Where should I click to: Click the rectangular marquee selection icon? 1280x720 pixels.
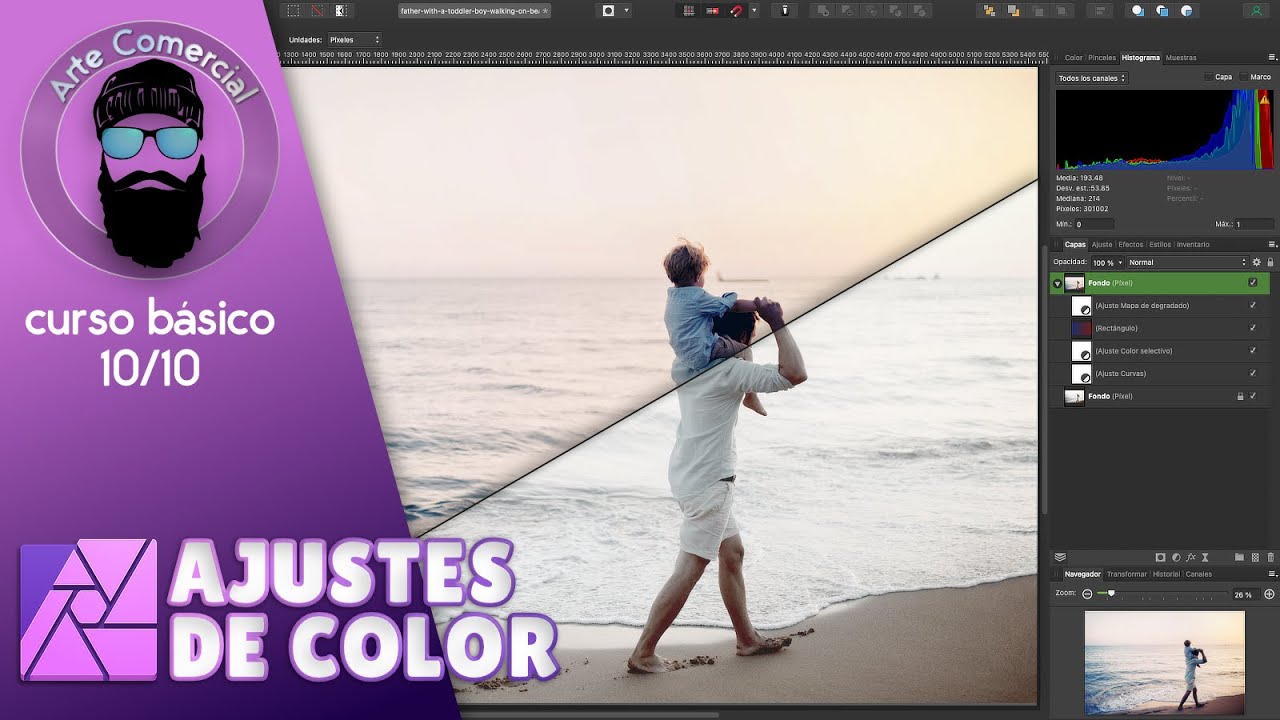click(293, 10)
